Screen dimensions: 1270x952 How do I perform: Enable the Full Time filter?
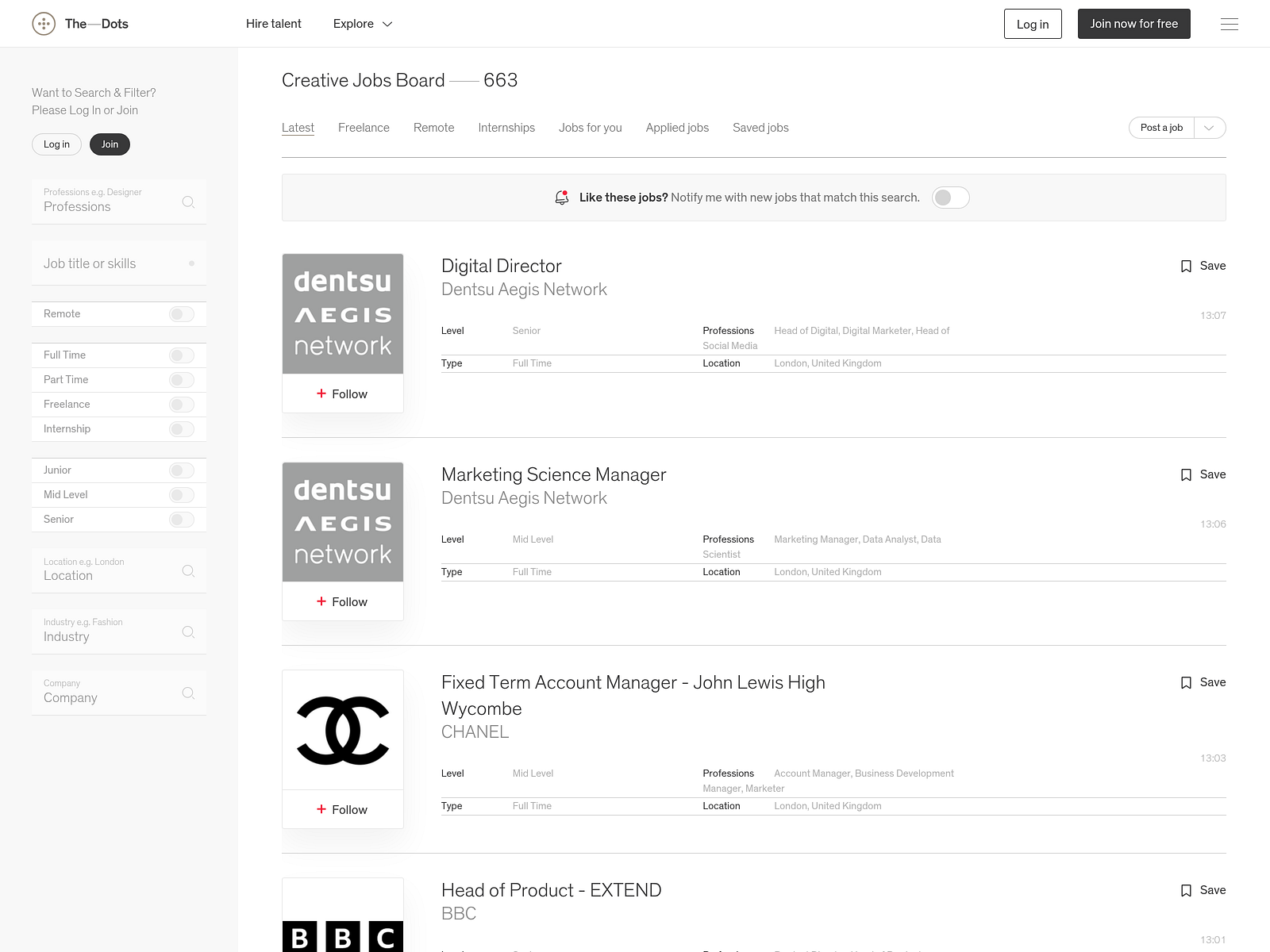(x=182, y=355)
